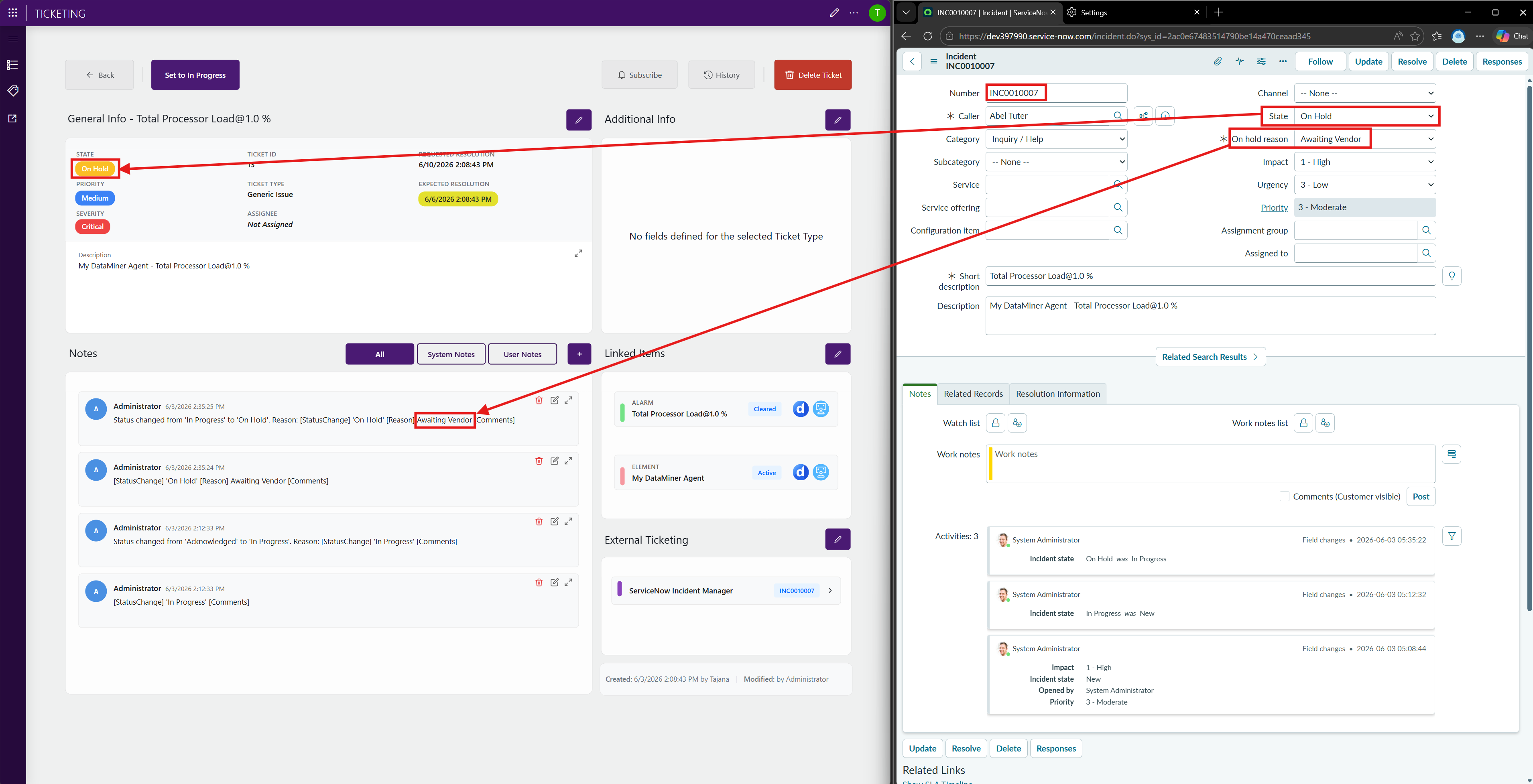Open the Impact dropdown
This screenshot has height=784, width=1533.
[1364, 162]
